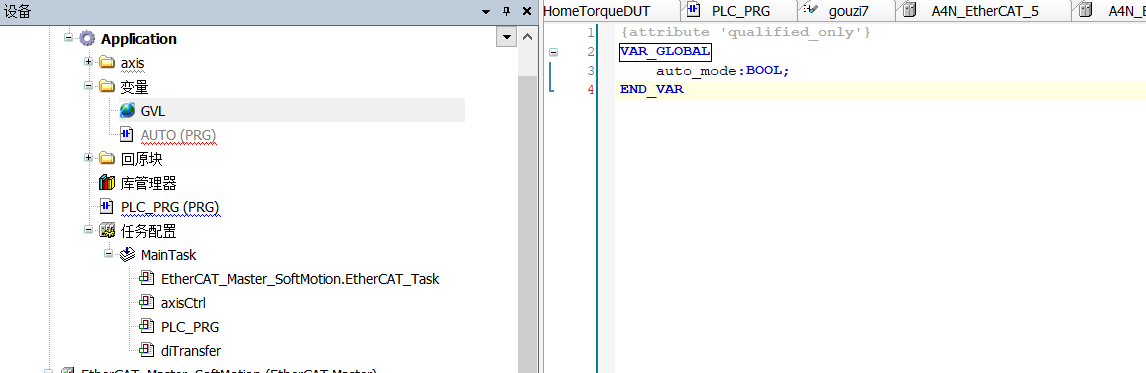This screenshot has width=1146, height=373.
Task: Open the 库管理器 library manager icon
Action: (x=107, y=183)
